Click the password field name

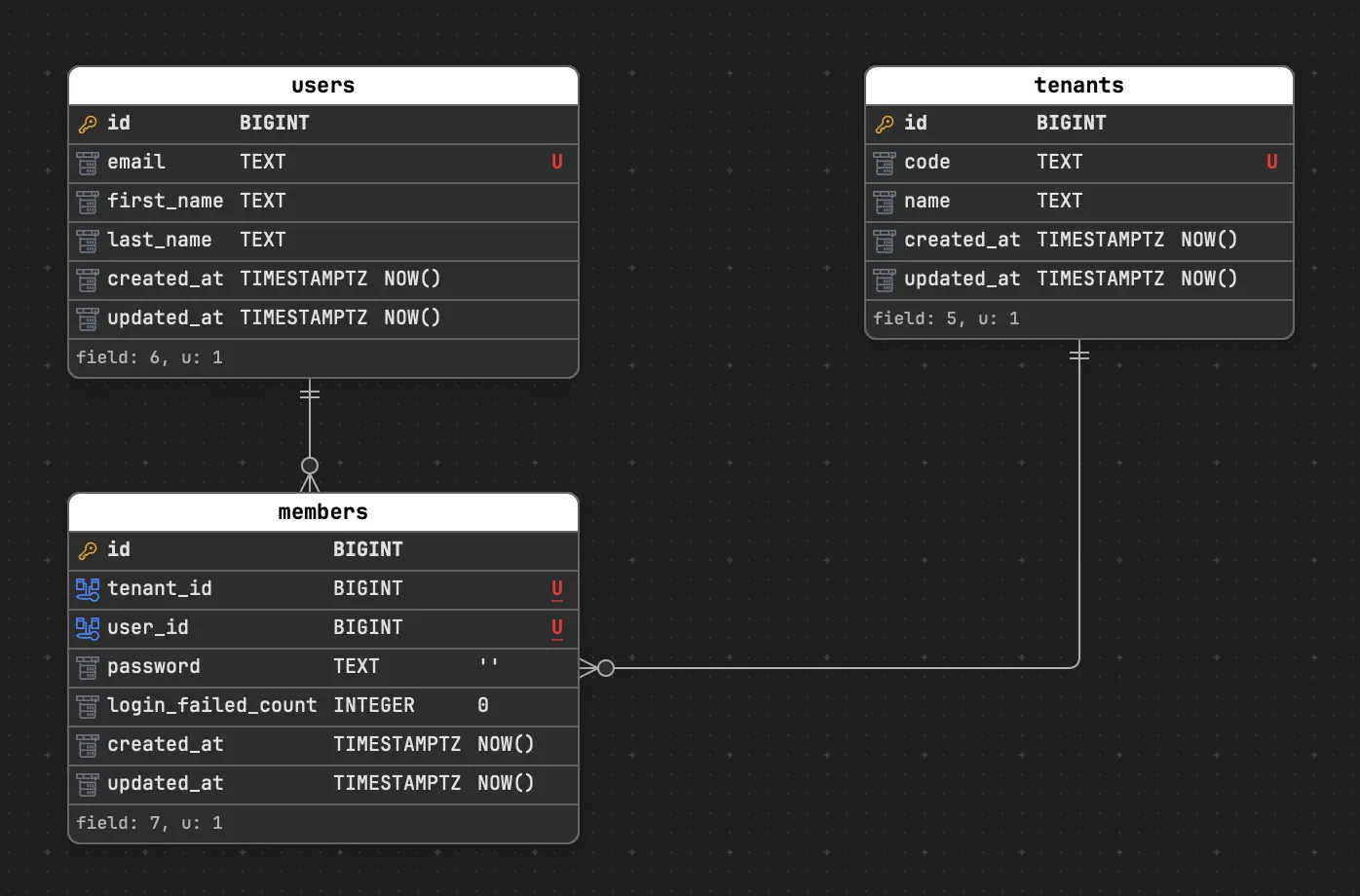[x=154, y=666]
